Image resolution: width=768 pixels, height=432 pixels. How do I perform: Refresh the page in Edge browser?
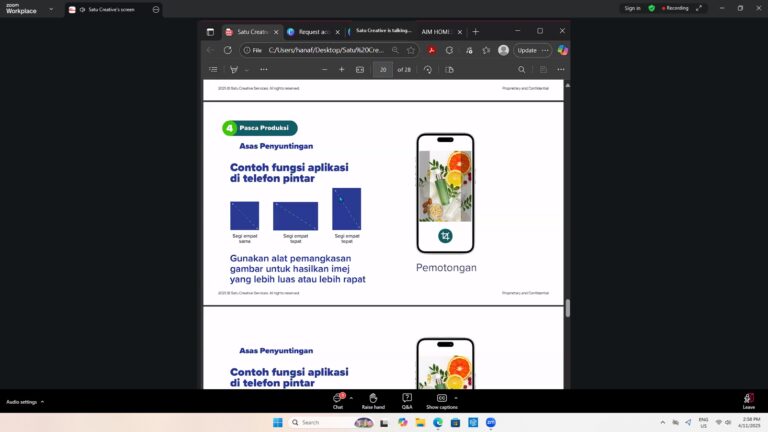pos(227,50)
